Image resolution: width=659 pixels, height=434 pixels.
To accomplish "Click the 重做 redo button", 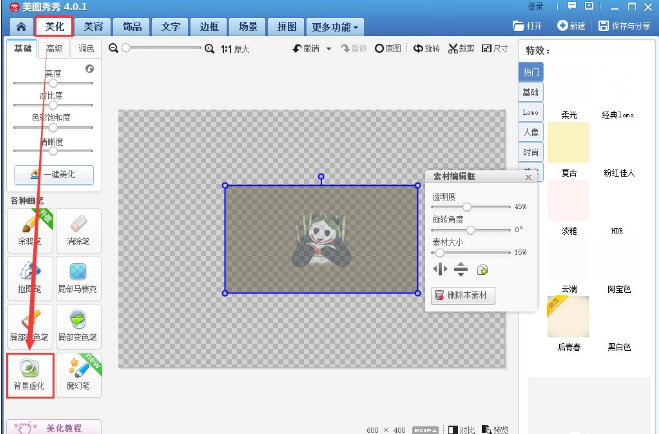I will coord(353,49).
